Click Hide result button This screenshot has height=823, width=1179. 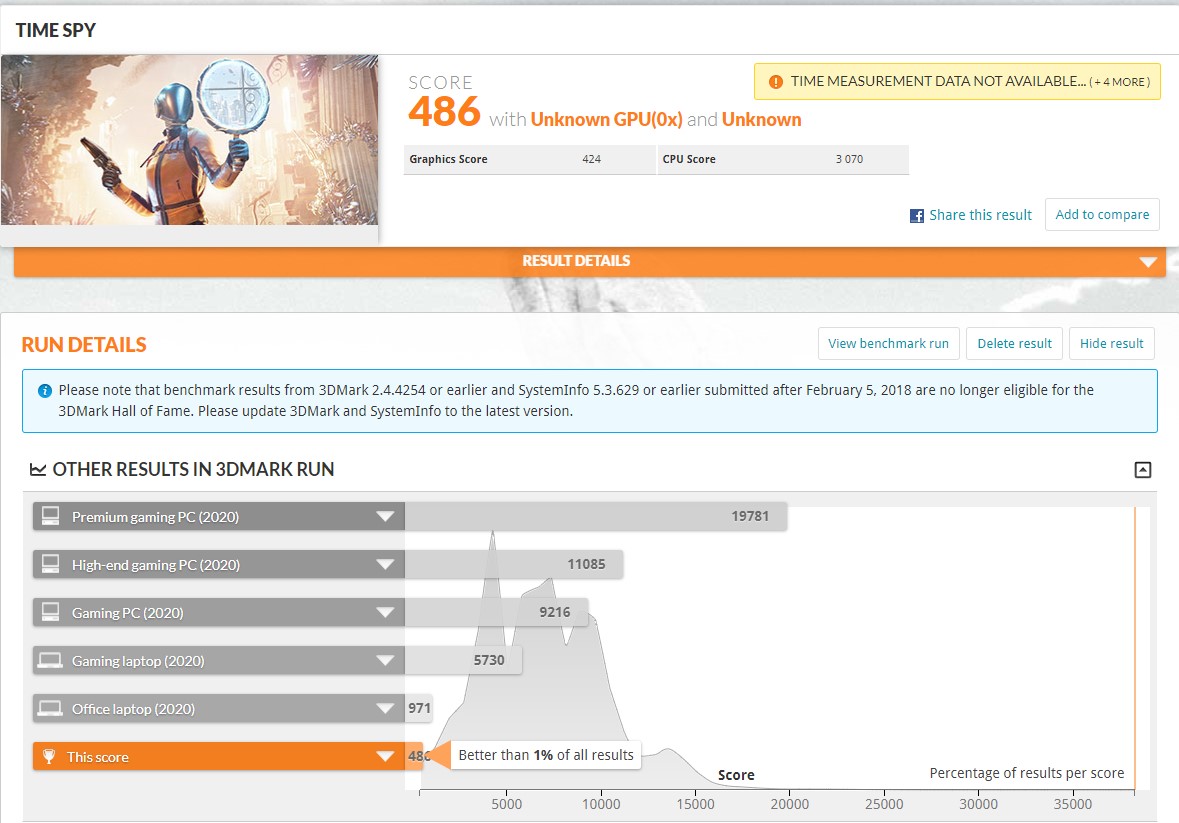pos(1111,343)
